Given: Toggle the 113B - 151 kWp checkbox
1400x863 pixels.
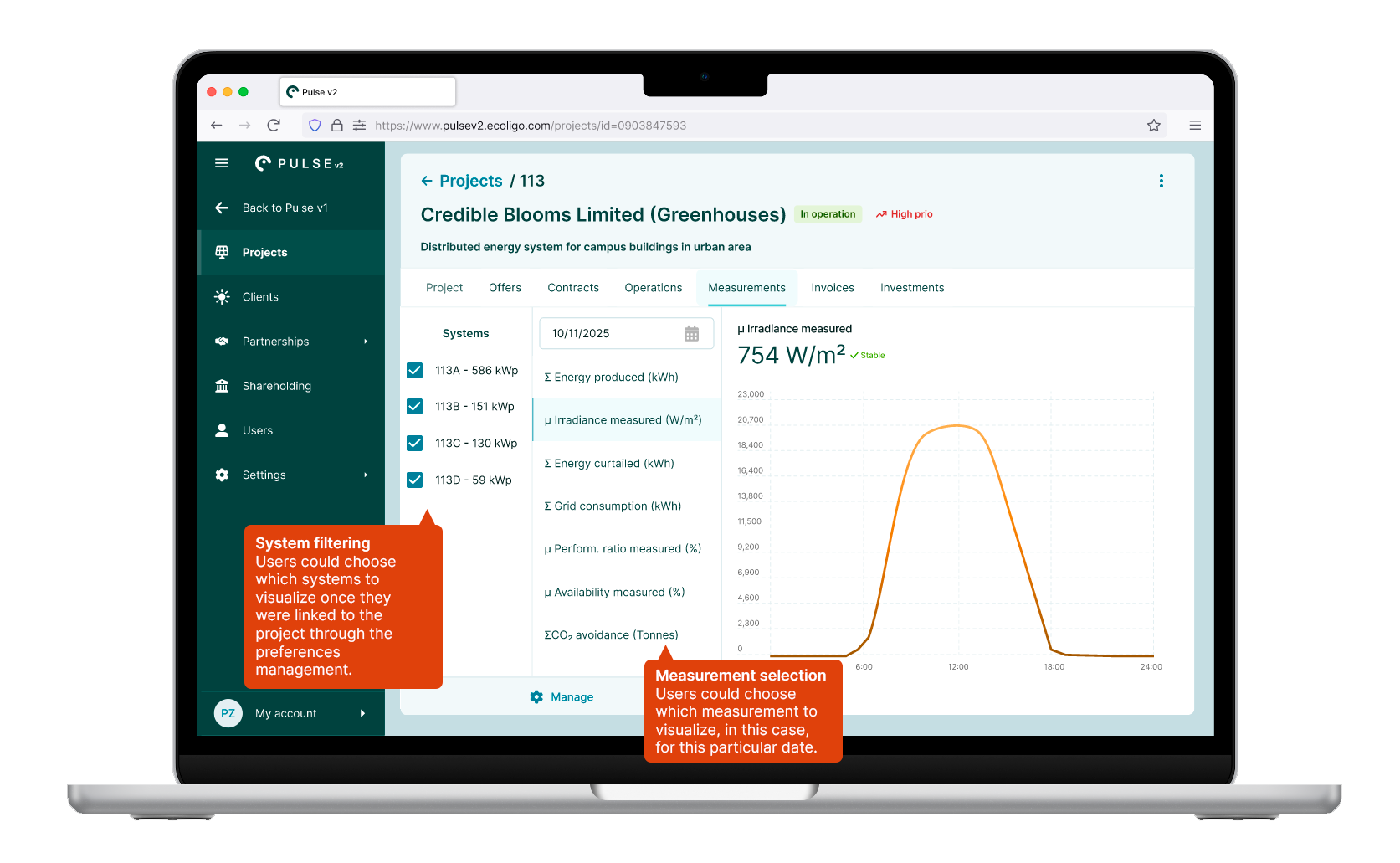Looking at the screenshot, I should coord(414,406).
